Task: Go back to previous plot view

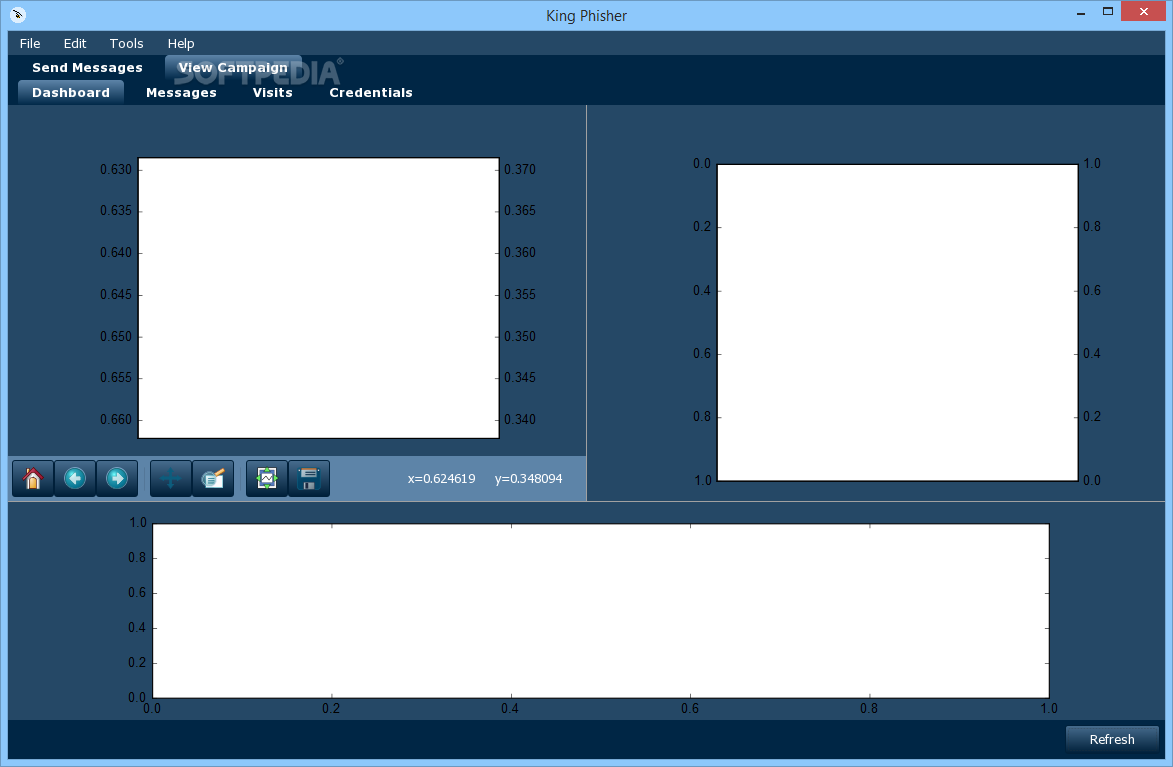Action: 75,478
